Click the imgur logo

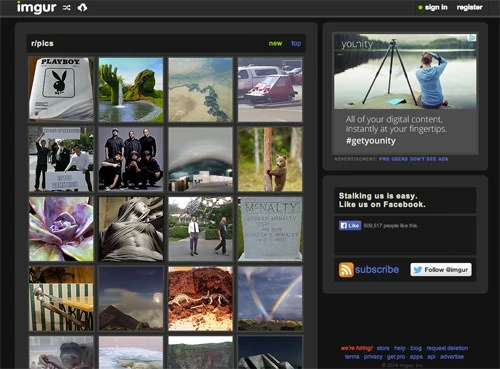(x=36, y=7)
